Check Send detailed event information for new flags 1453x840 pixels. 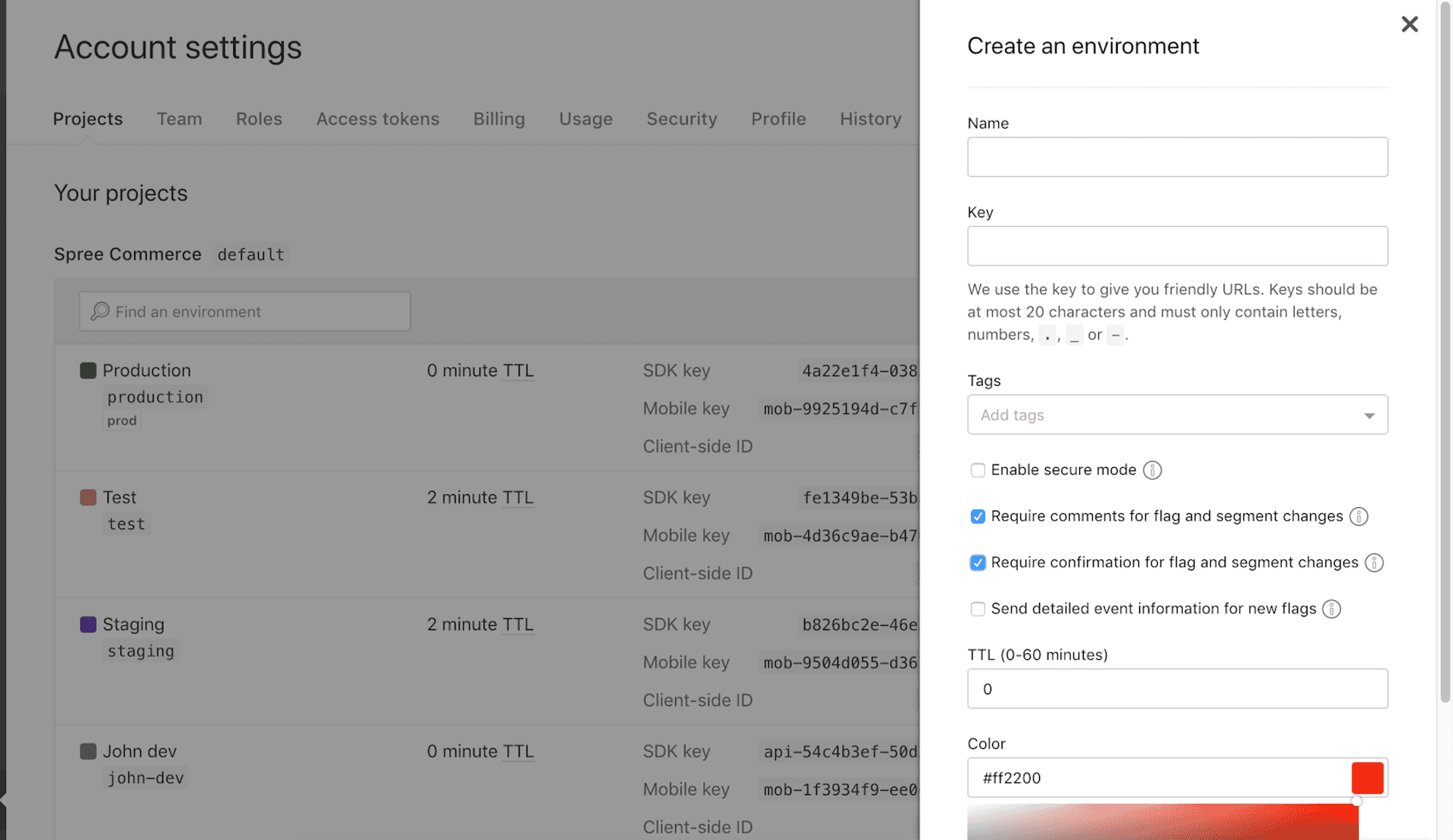tap(978, 608)
